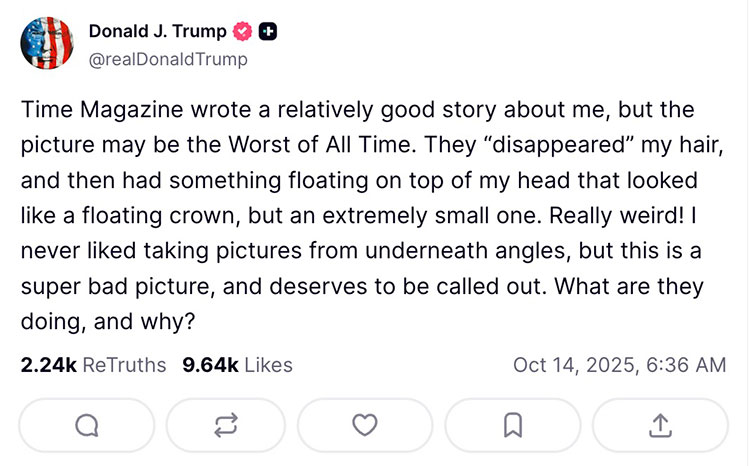View the 9.64k Likes list
The width and height of the screenshot is (750, 466).
[x=237, y=365]
